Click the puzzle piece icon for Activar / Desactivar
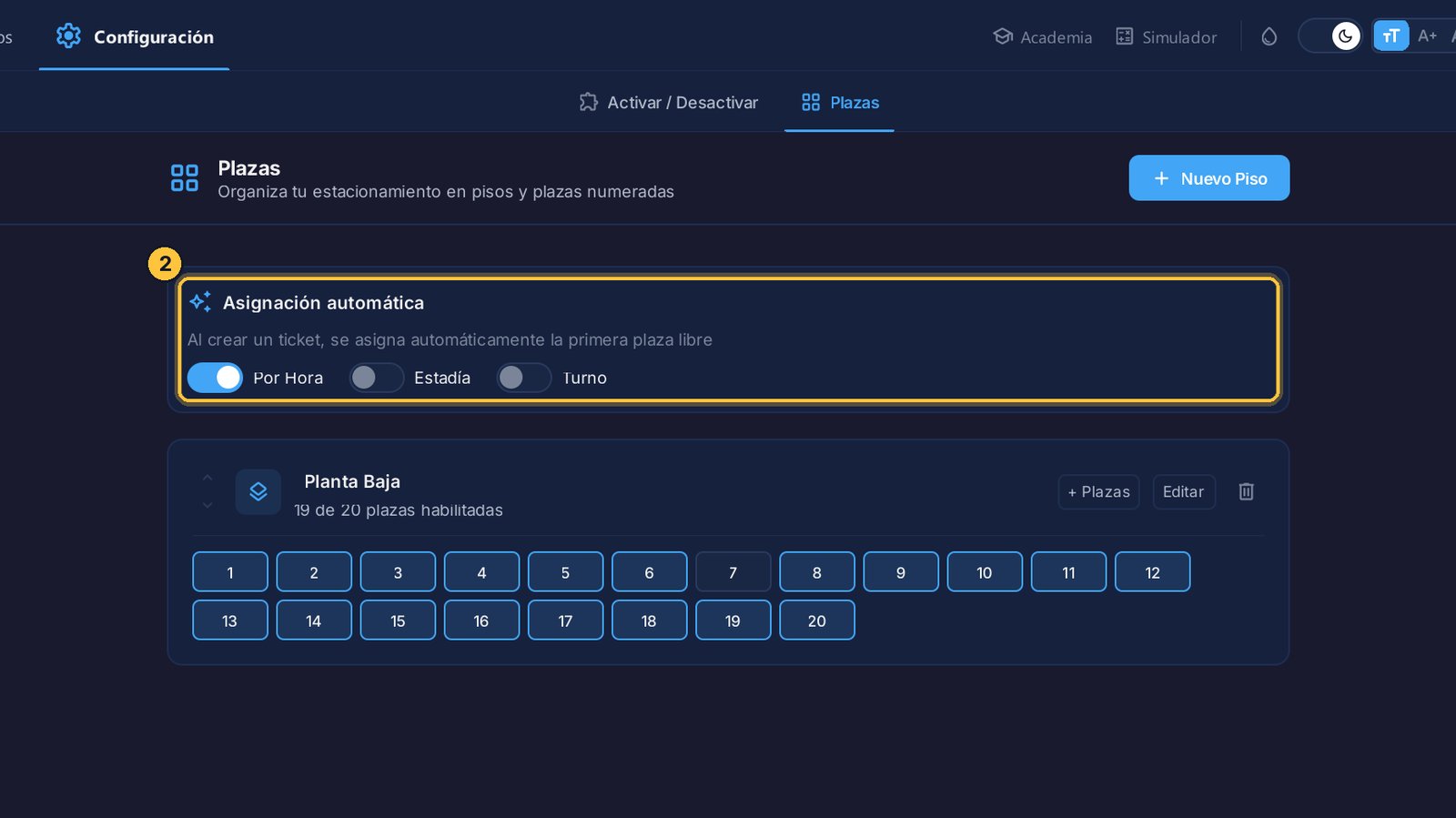Viewport: 1456px width, 818px height. click(589, 102)
